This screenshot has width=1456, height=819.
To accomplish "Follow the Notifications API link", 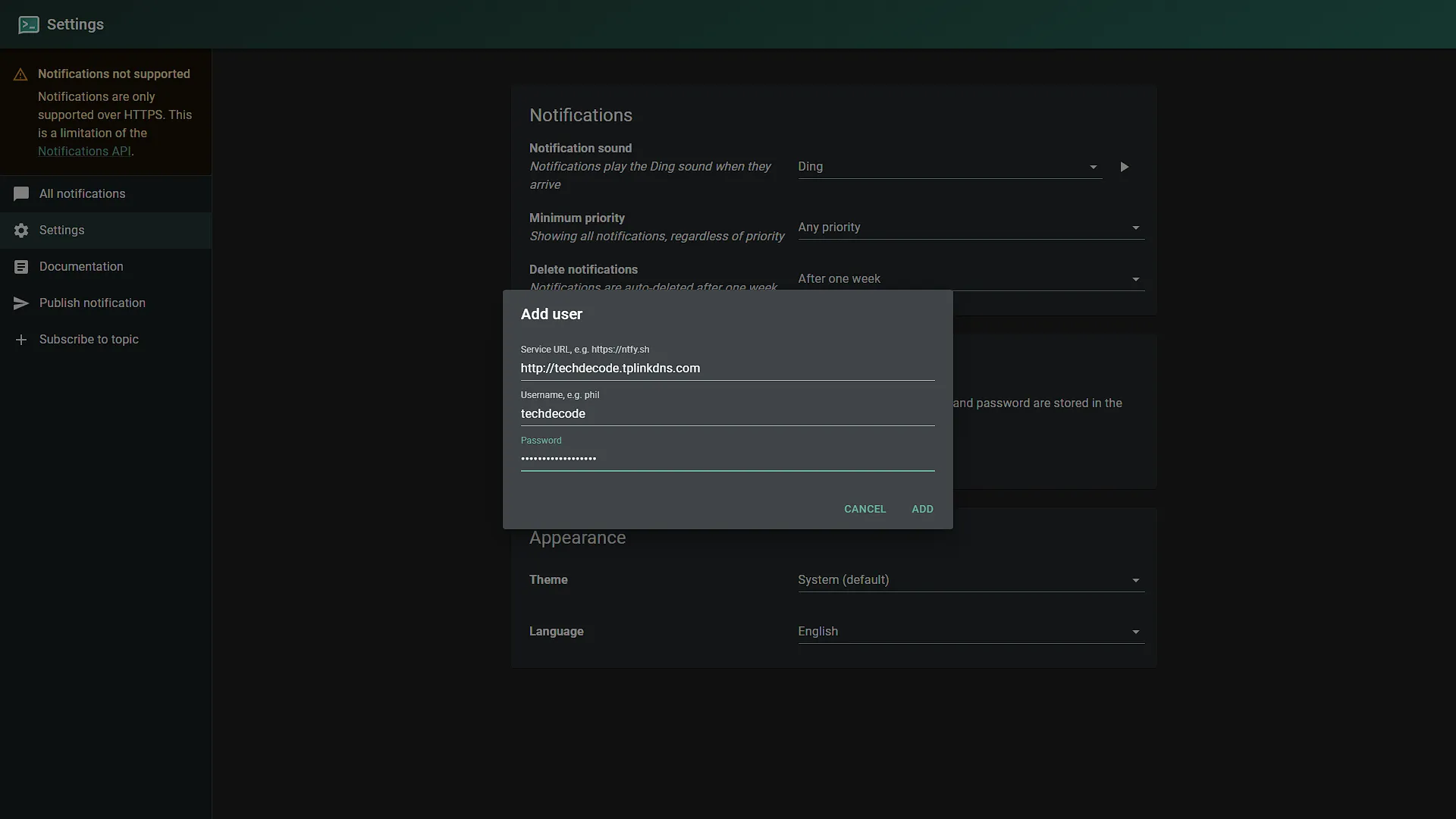I will coord(84,152).
